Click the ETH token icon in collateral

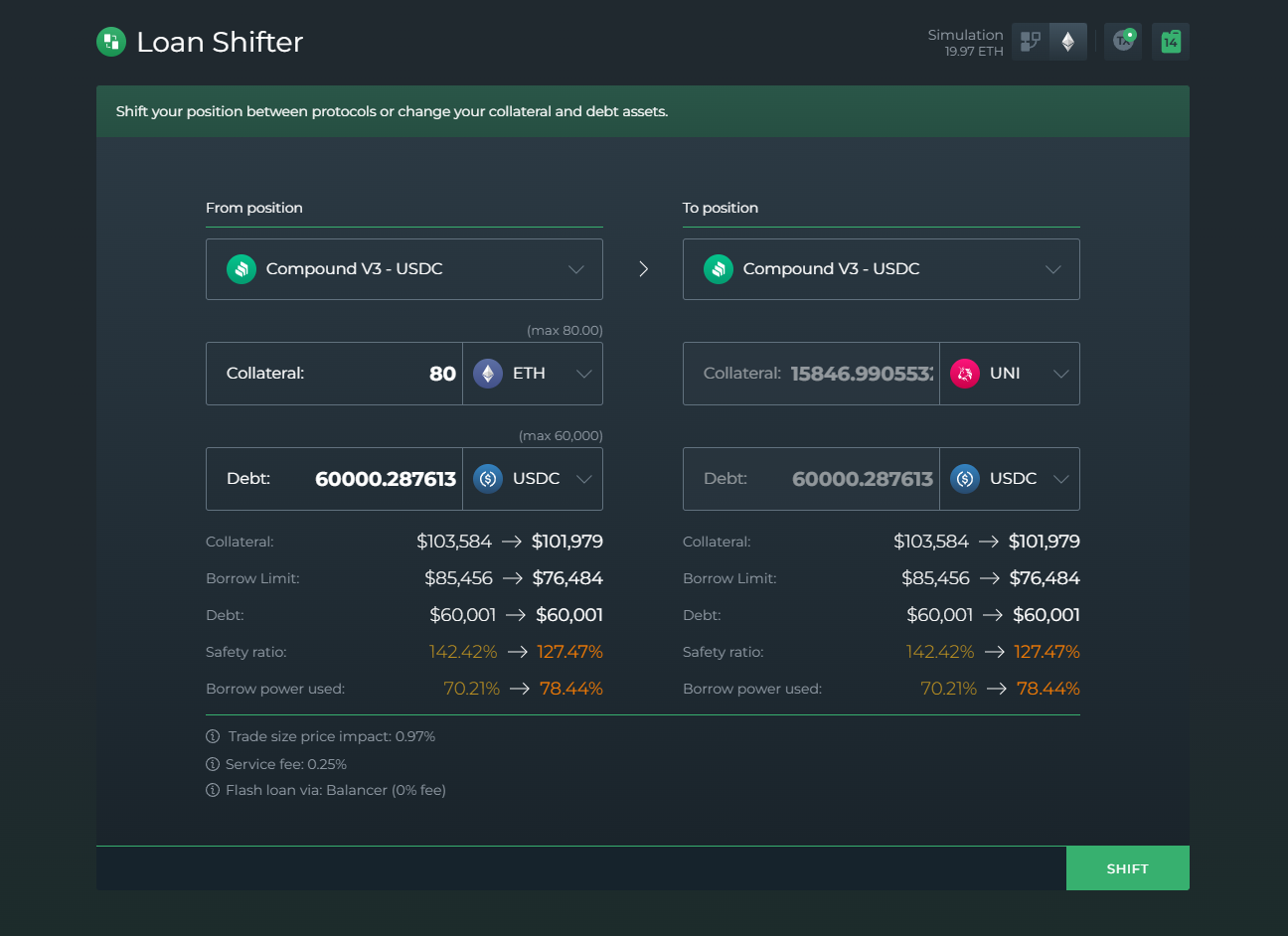488,374
